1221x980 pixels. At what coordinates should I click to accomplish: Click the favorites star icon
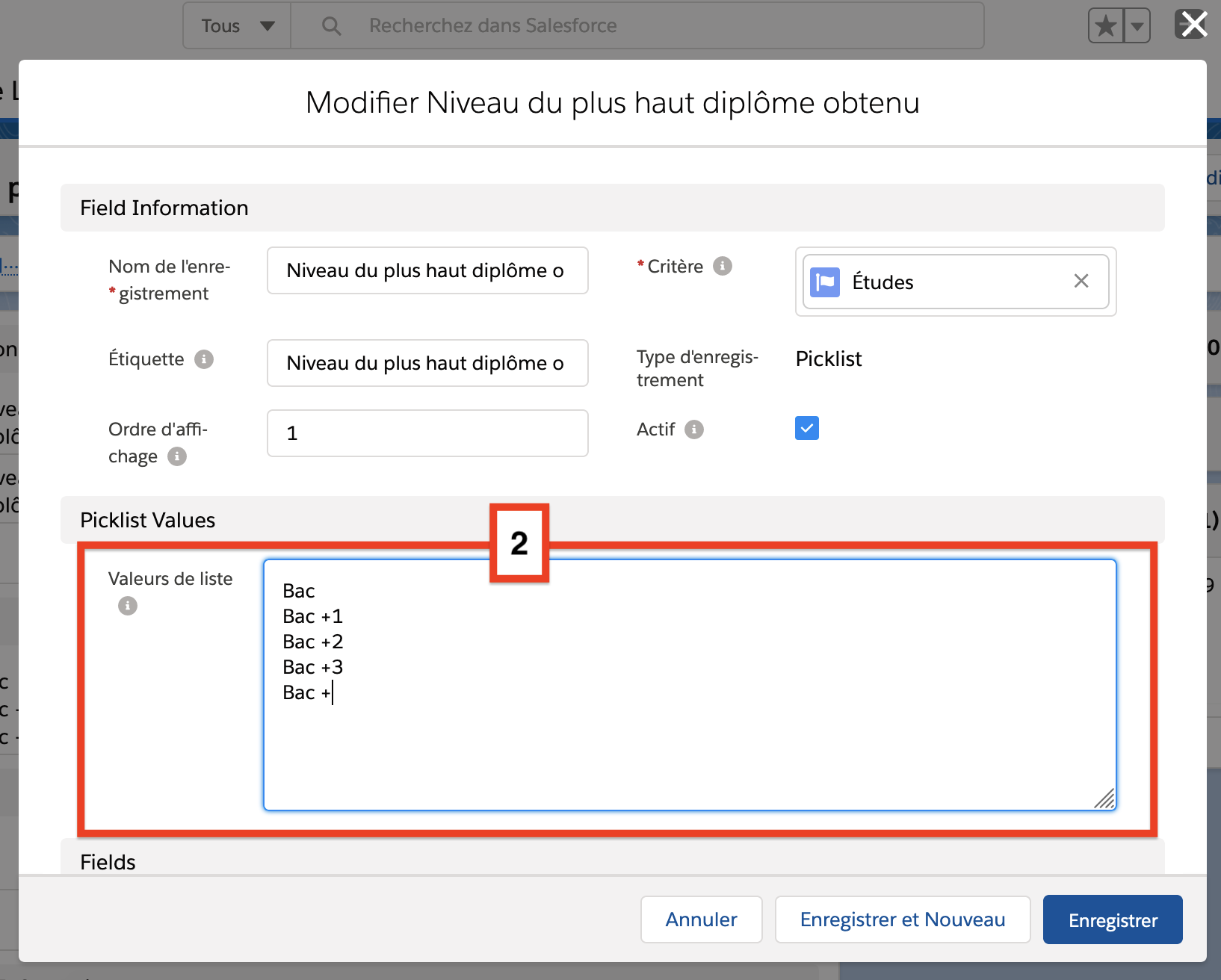(x=1105, y=27)
